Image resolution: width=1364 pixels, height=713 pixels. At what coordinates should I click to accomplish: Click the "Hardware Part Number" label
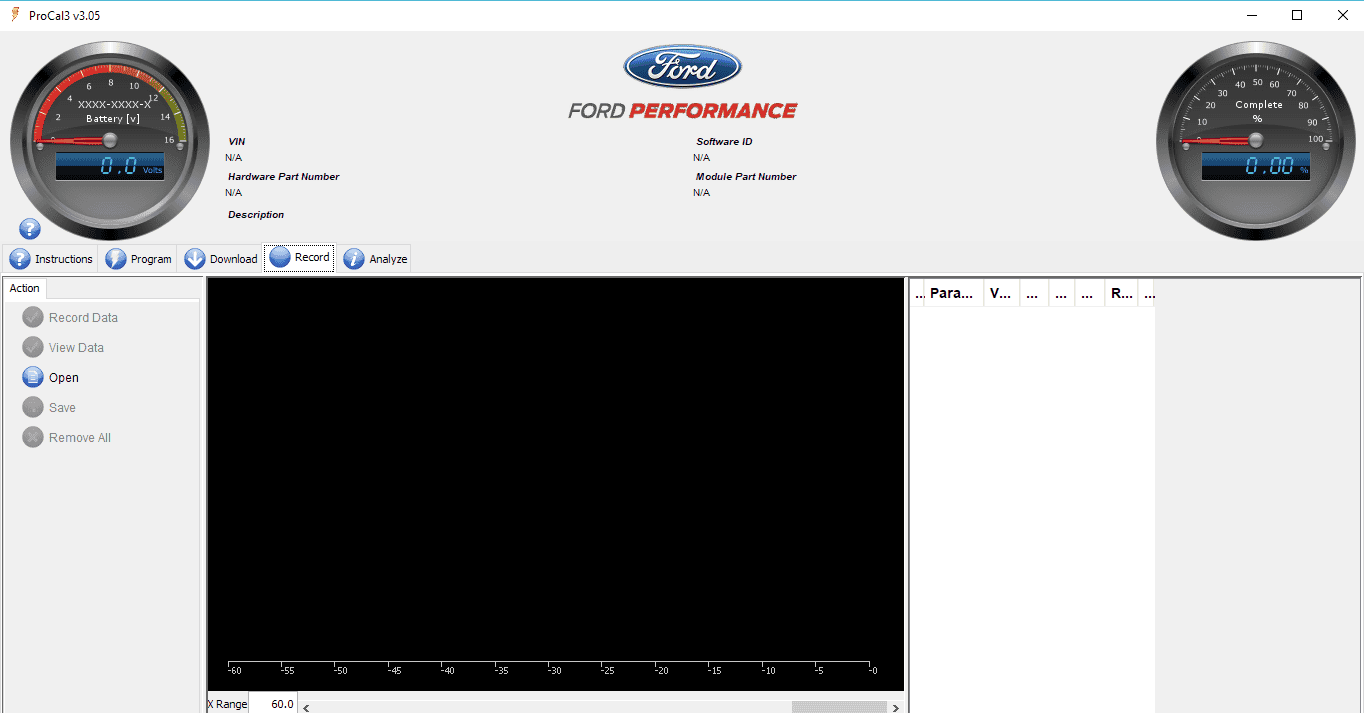(284, 177)
